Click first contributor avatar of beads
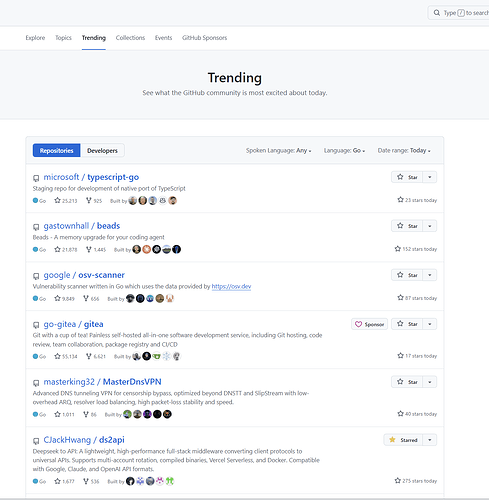The height and width of the screenshot is (500, 489). point(137,249)
